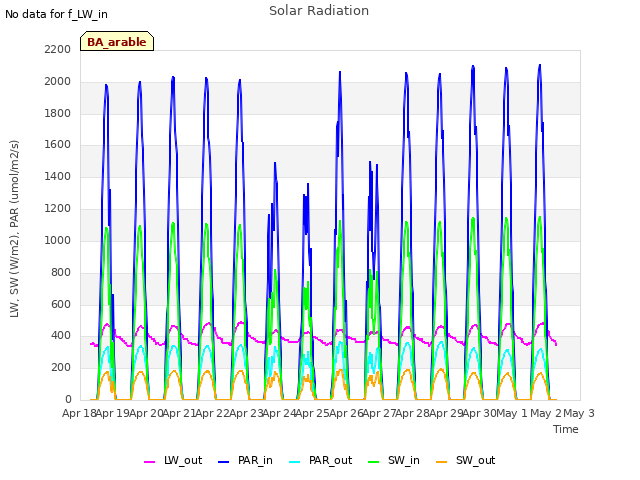Click the y-axis title LW, SW, PAR
This screenshot has width=640, height=480.
point(14,229)
